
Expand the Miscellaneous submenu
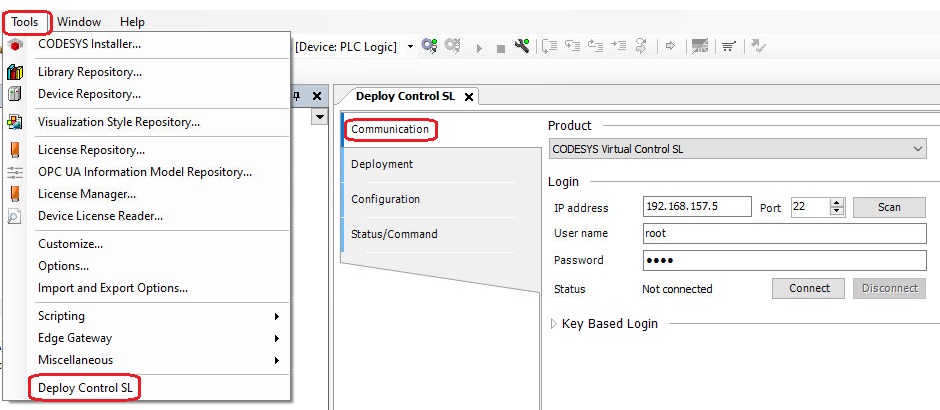276,361
